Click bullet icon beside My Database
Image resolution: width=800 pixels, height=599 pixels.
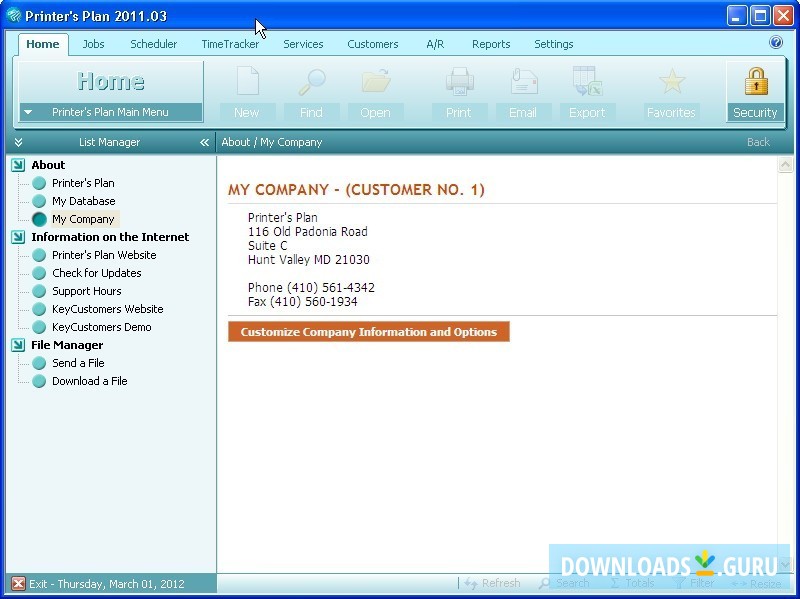point(39,201)
